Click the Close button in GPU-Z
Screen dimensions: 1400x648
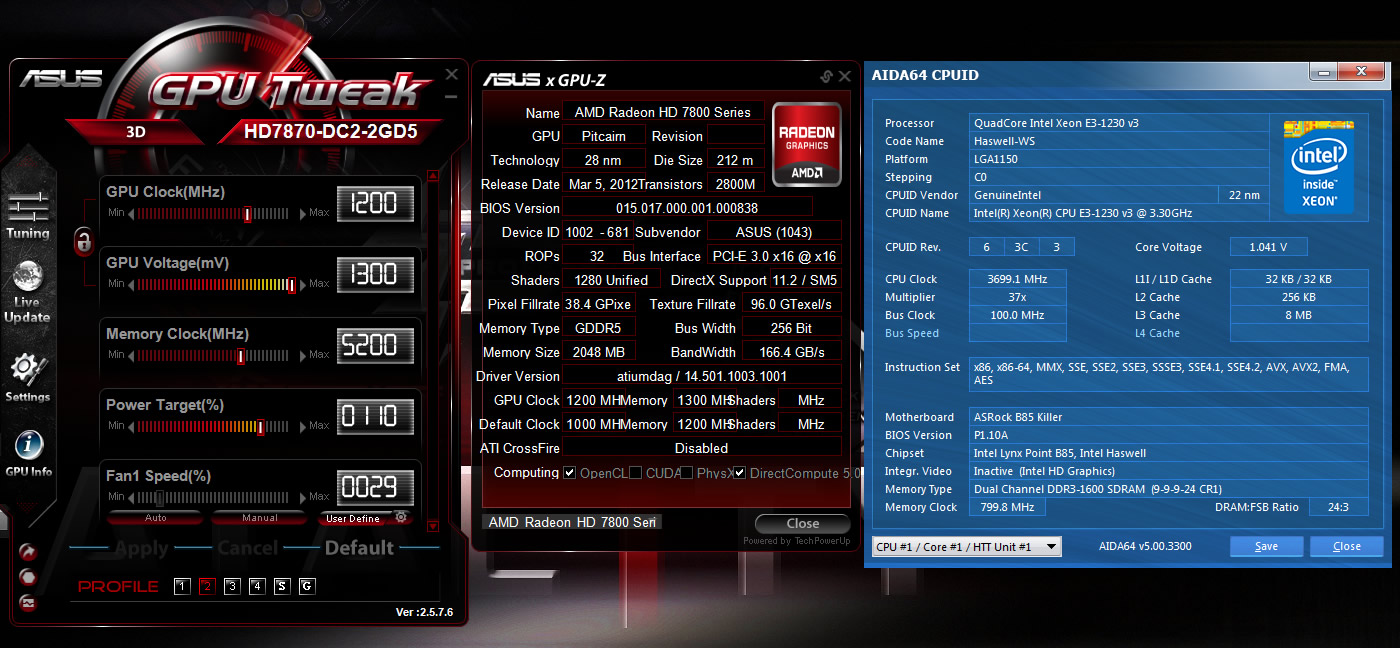click(x=802, y=523)
